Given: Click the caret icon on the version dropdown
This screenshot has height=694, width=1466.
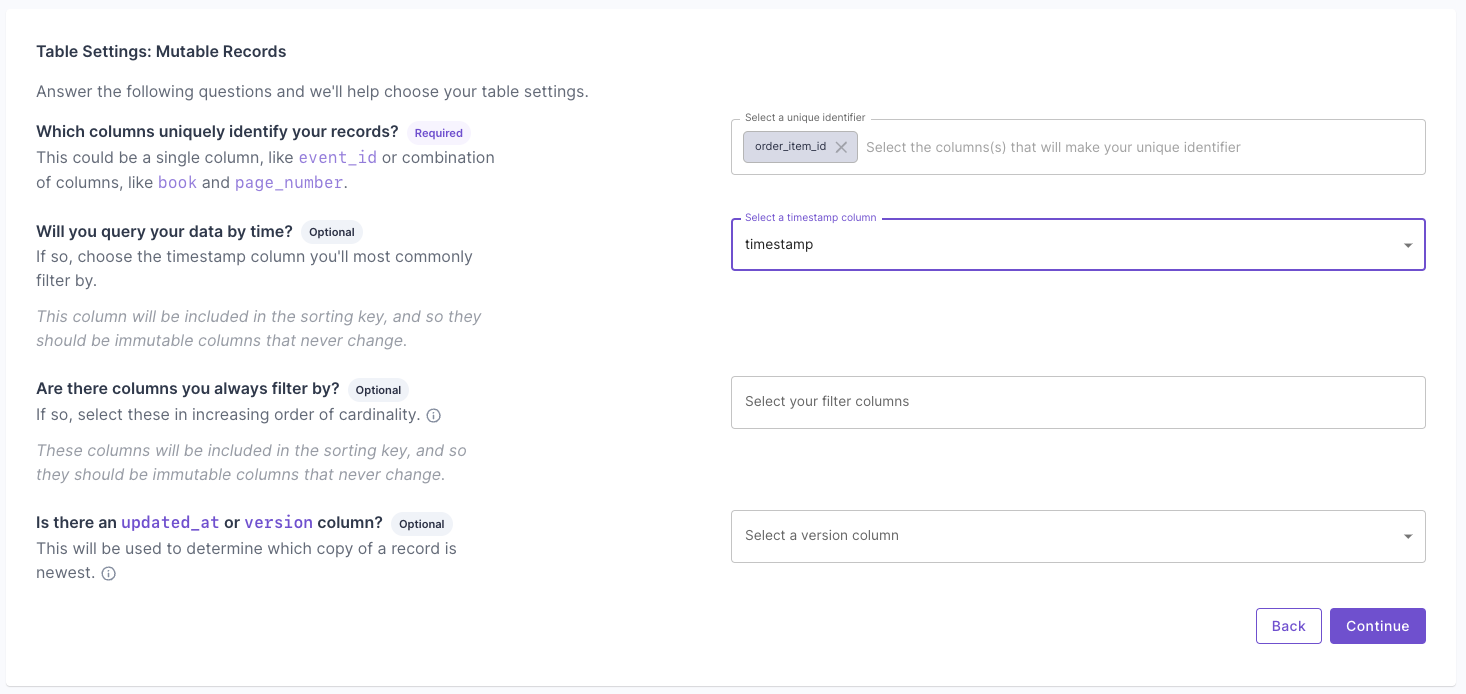Looking at the screenshot, I should [1406, 536].
